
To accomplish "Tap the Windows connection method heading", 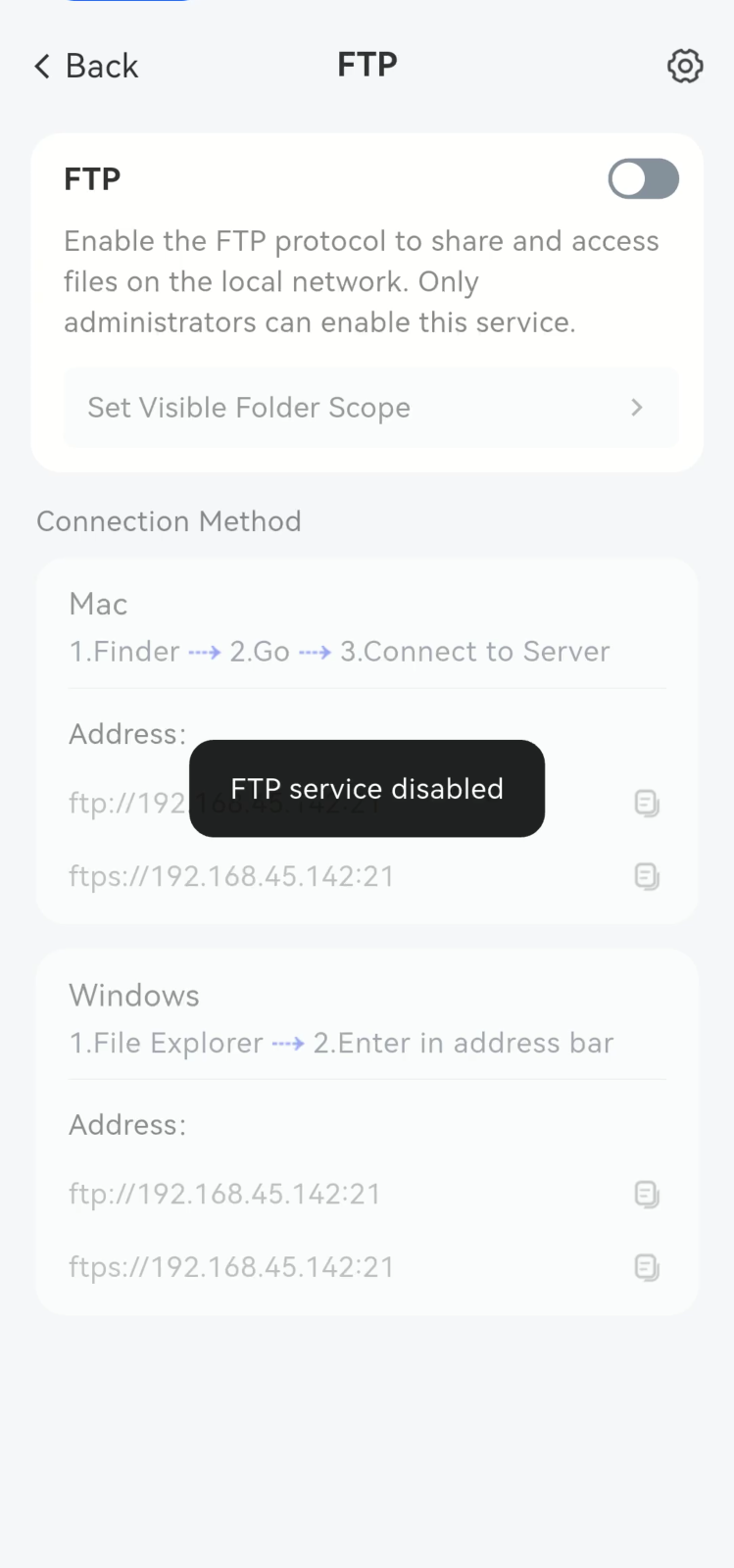I will click(x=134, y=996).
